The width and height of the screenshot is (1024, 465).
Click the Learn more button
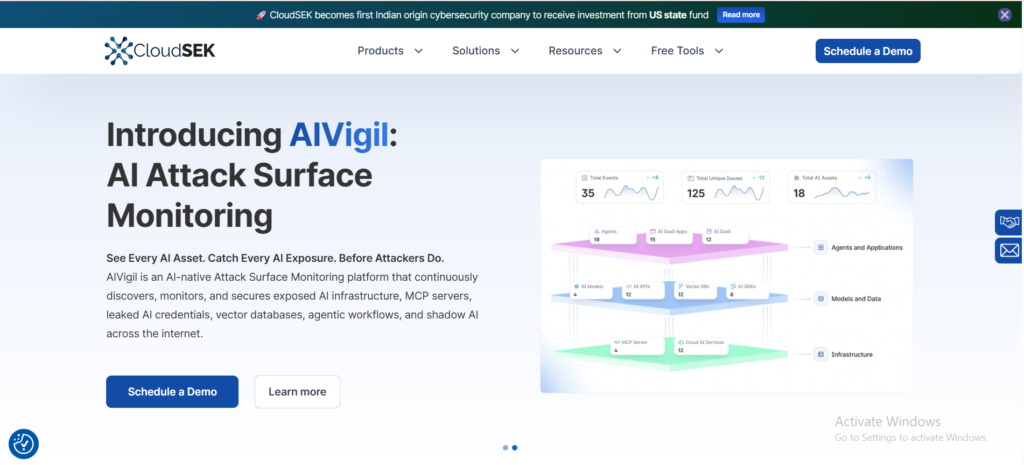(297, 392)
